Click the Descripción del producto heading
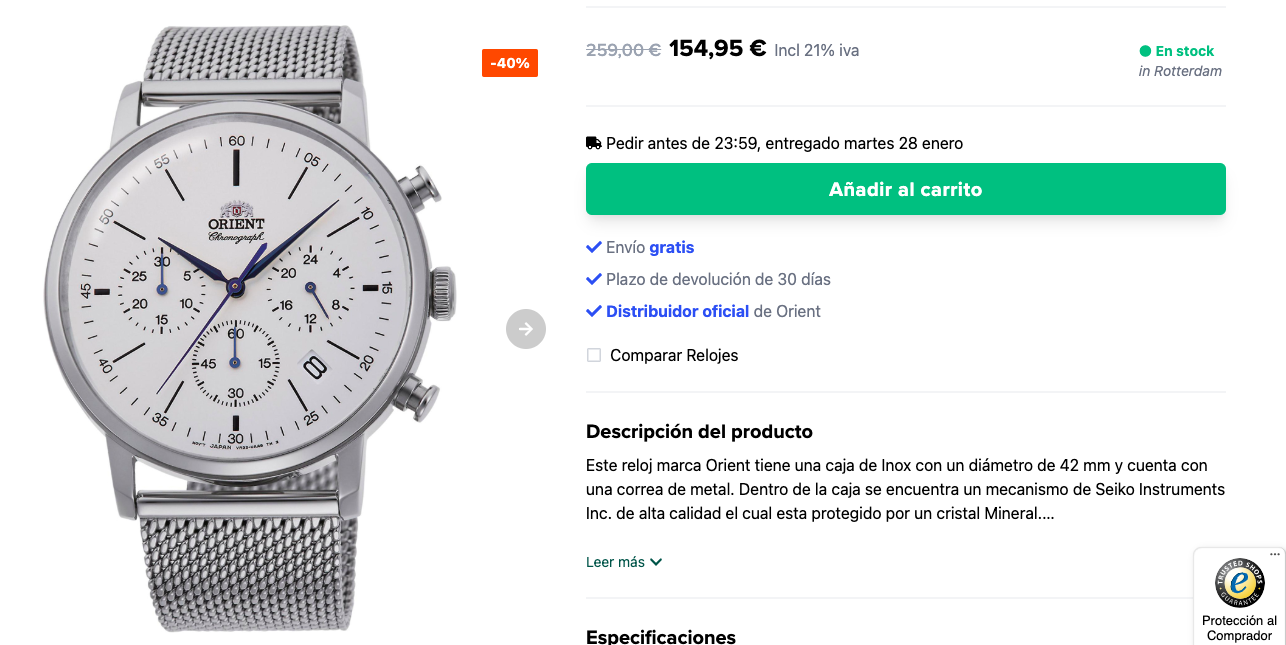 coord(699,432)
